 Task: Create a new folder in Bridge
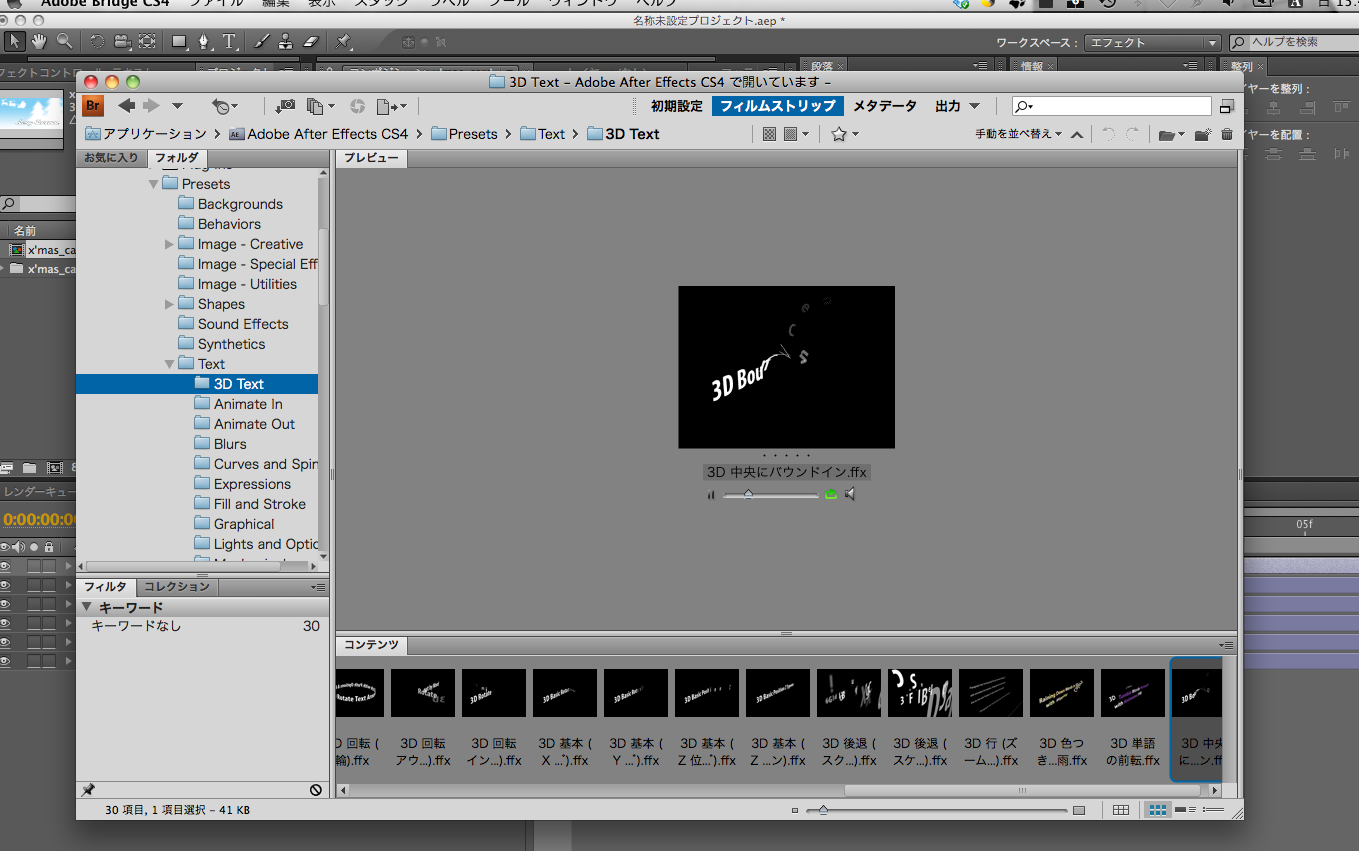point(1202,134)
